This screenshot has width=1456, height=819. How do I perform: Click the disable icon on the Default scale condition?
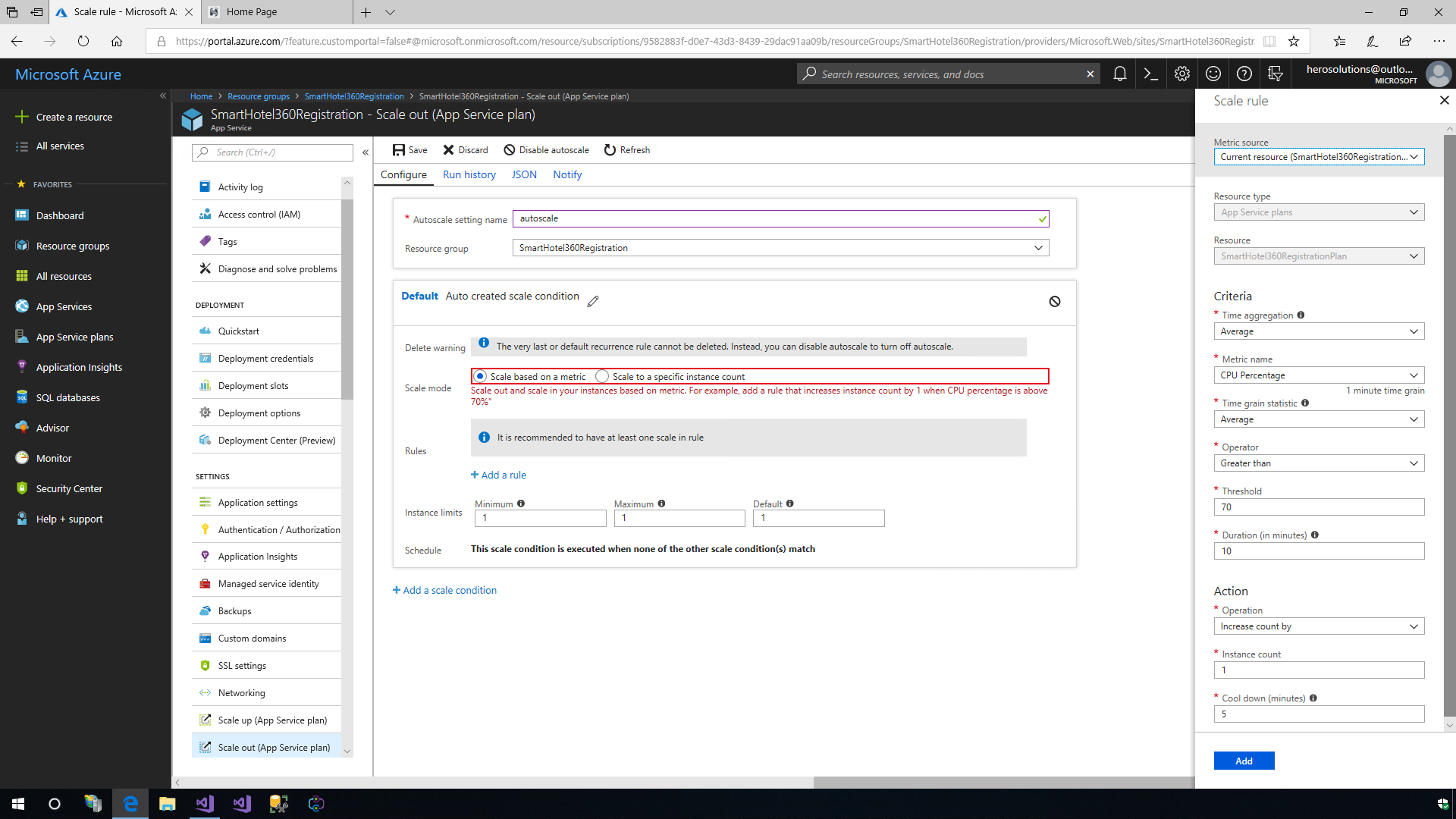pos(1054,301)
